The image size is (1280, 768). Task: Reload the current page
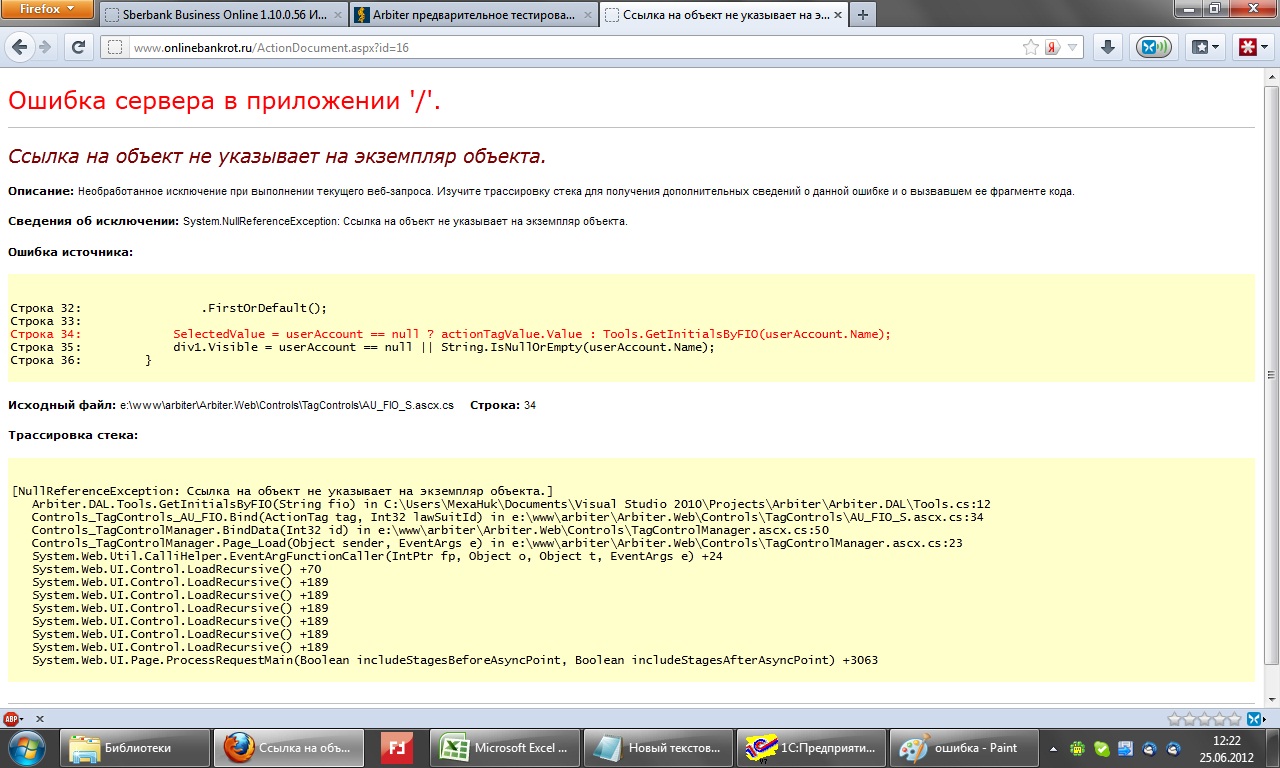point(79,47)
